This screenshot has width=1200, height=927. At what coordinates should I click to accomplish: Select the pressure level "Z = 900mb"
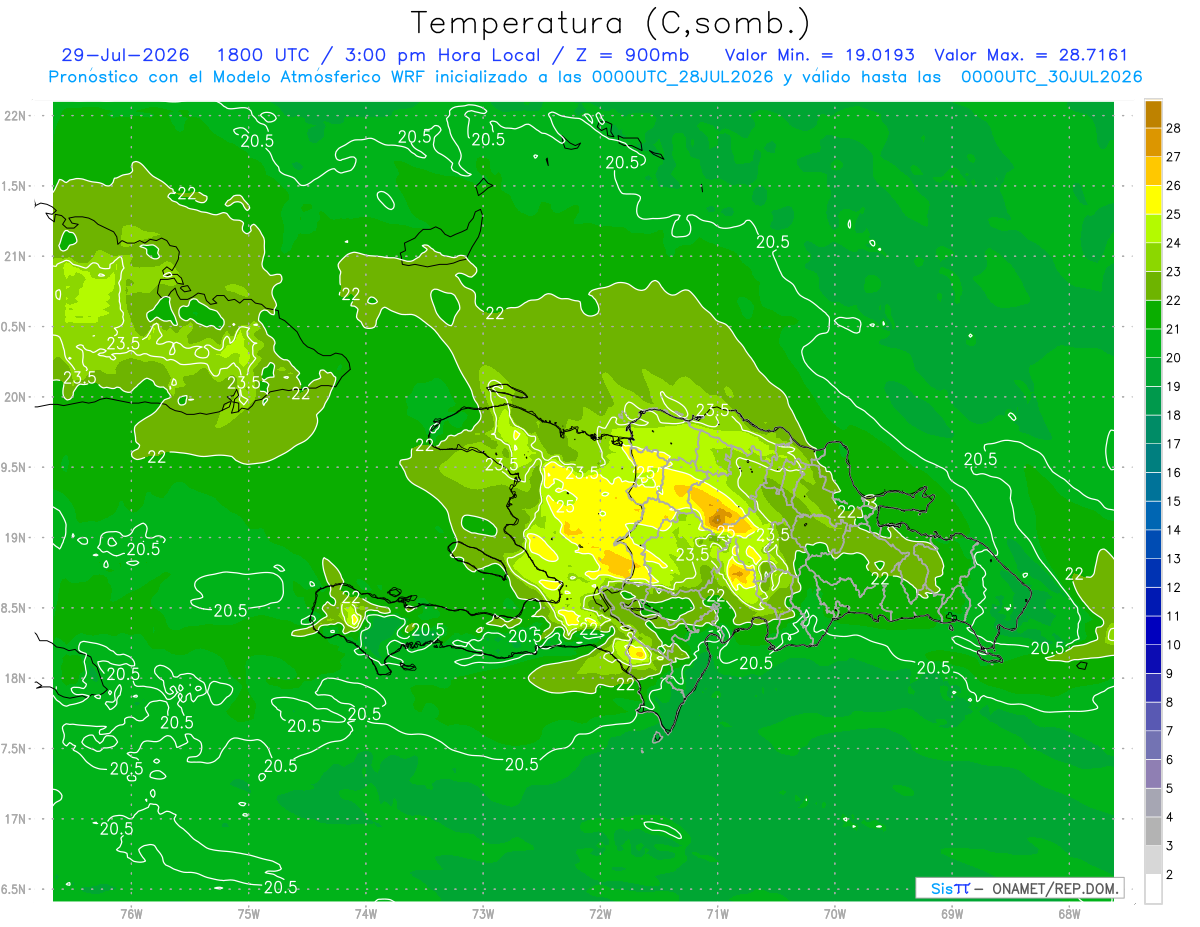(632, 55)
